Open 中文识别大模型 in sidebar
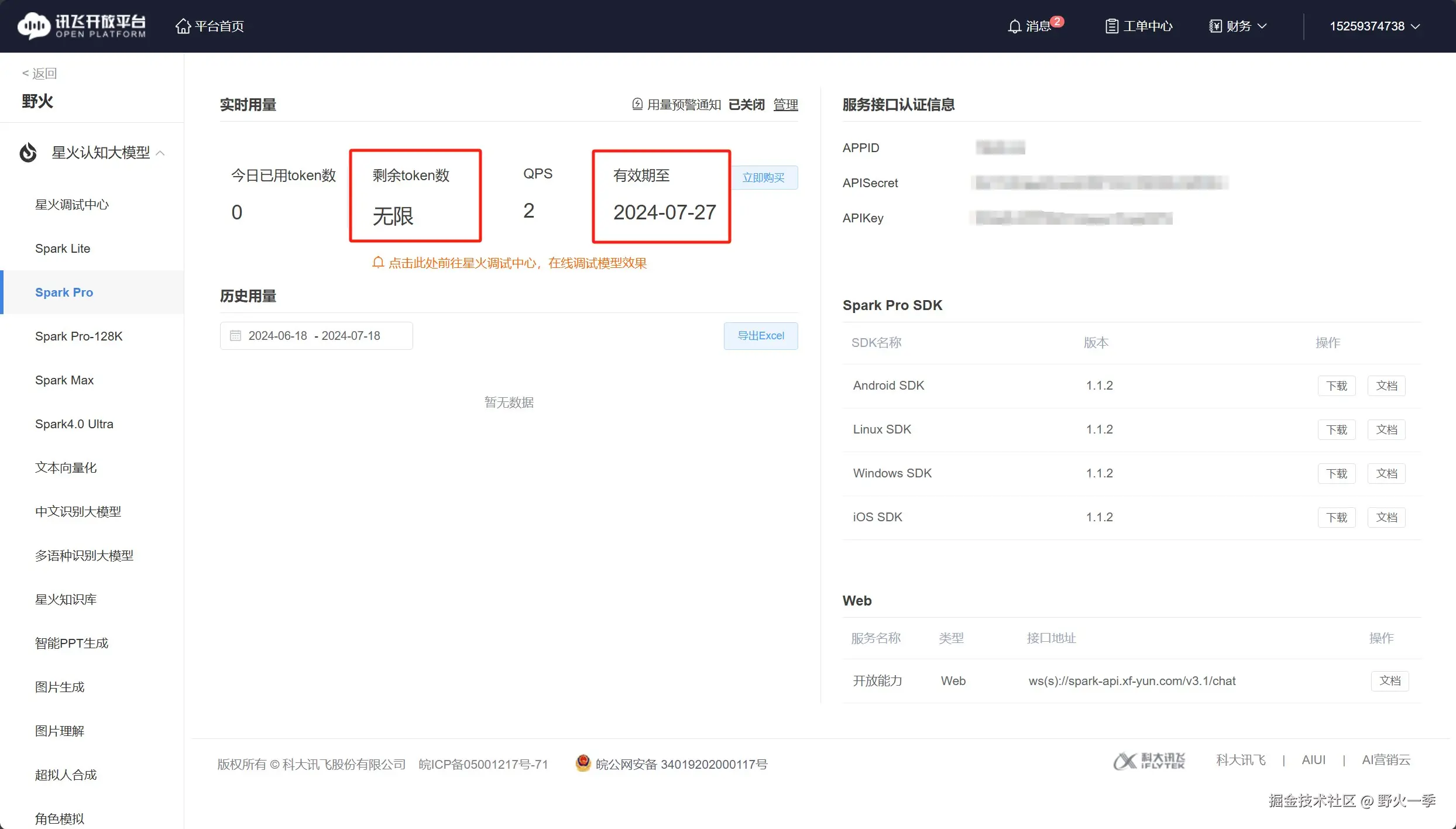The height and width of the screenshot is (829, 1456). pos(78,512)
